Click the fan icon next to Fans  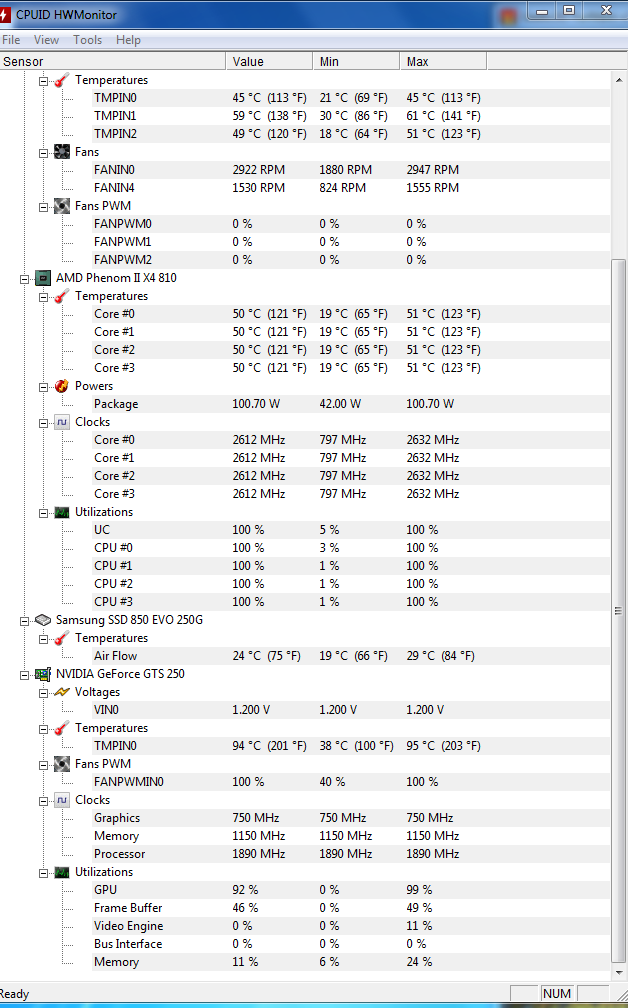62,152
